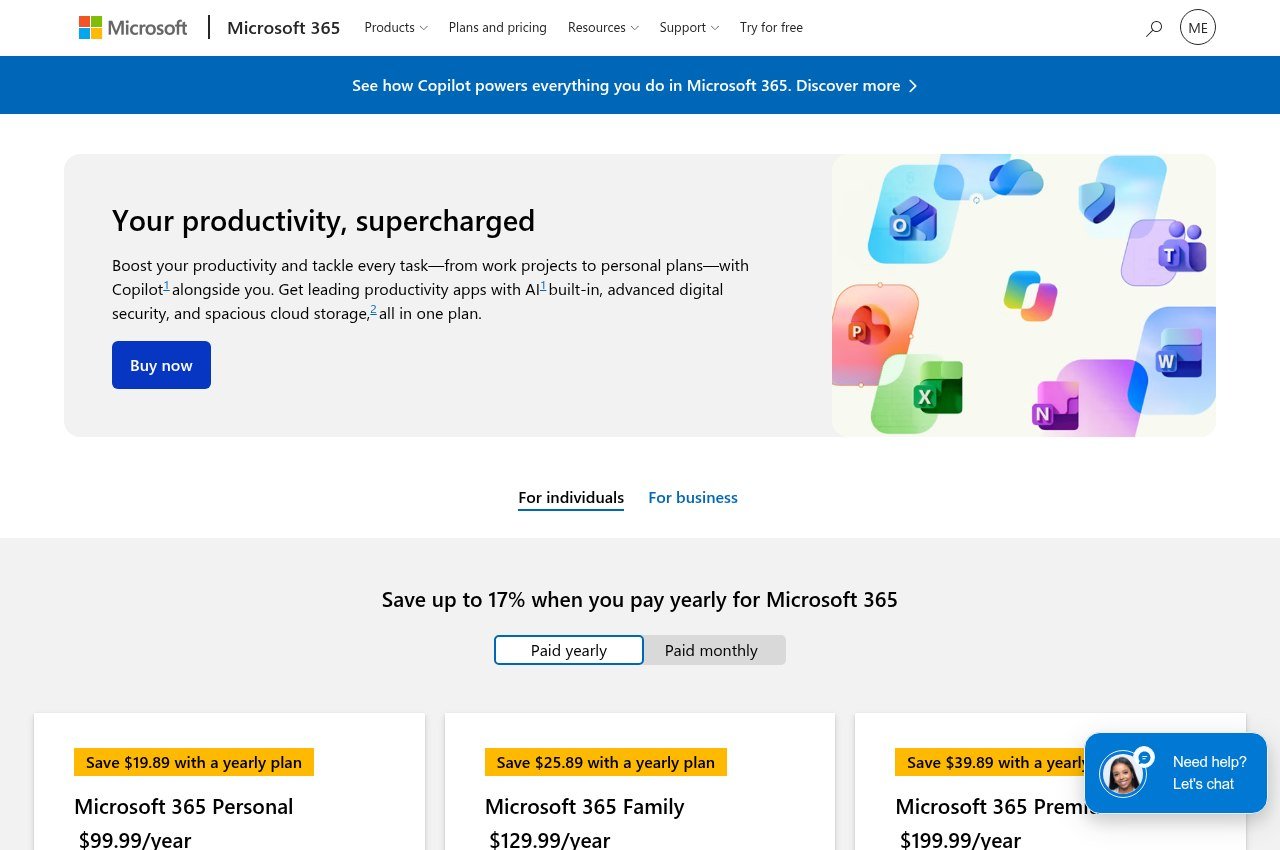Click the Defender shield icon in hero image
Screen dimensions: 1280x850
1097,203
